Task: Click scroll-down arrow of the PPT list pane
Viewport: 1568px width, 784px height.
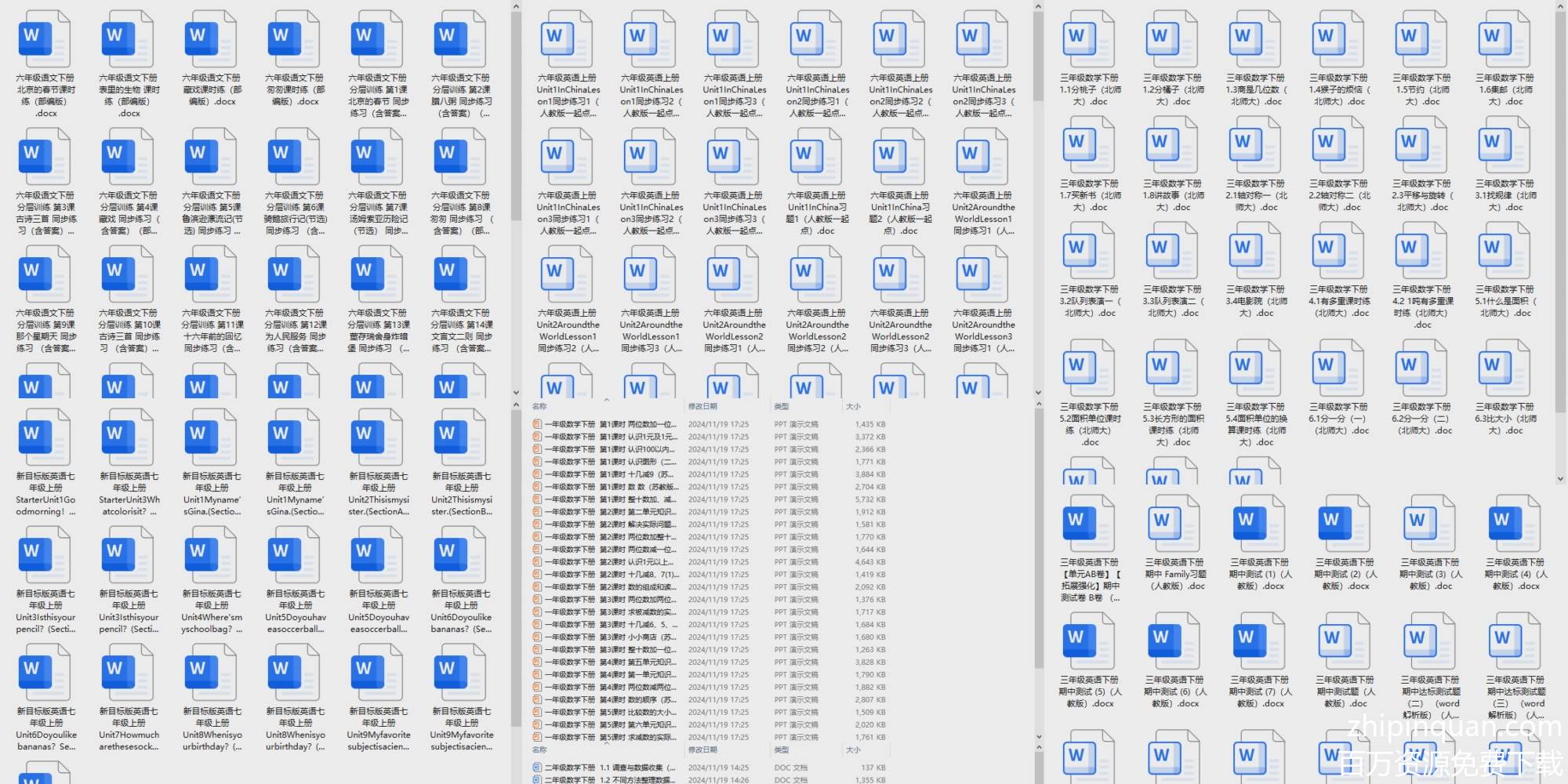Action: 1038,736
